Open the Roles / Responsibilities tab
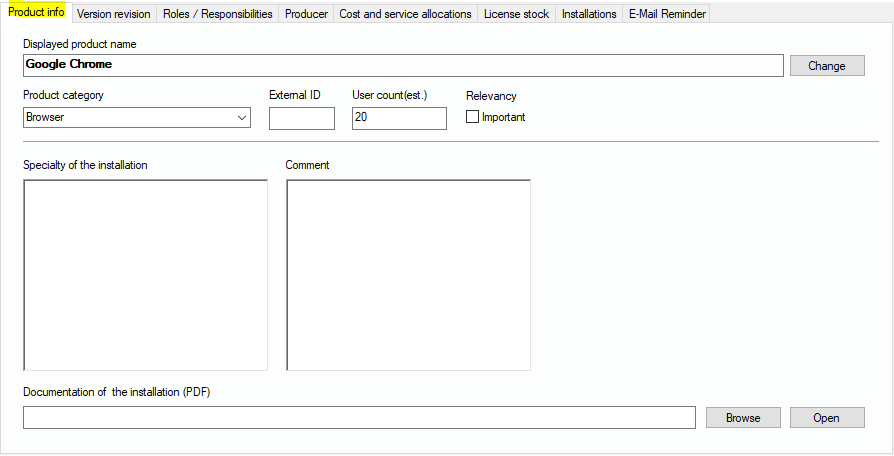Viewport: 894px width, 456px height. 217,14
